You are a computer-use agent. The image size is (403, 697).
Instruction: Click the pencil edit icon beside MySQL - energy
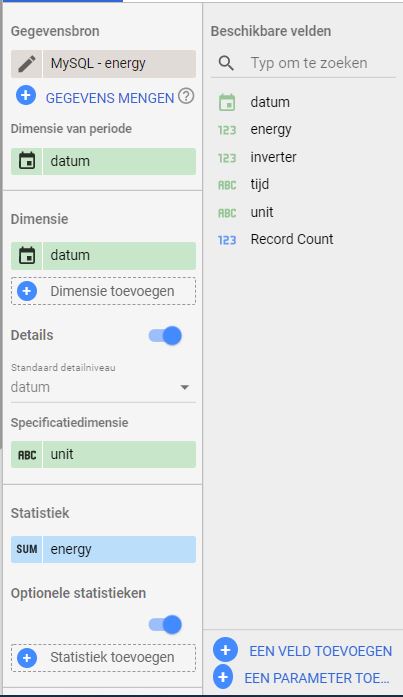(27, 64)
